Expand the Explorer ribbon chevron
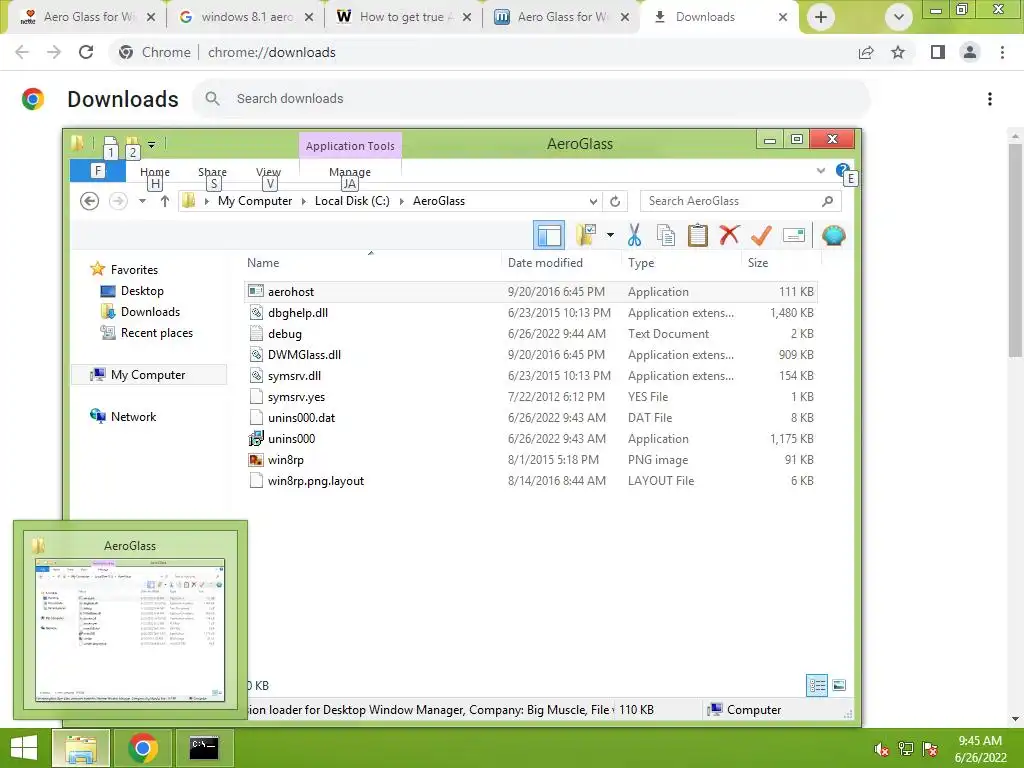1024x768 pixels. pyautogui.click(x=821, y=171)
